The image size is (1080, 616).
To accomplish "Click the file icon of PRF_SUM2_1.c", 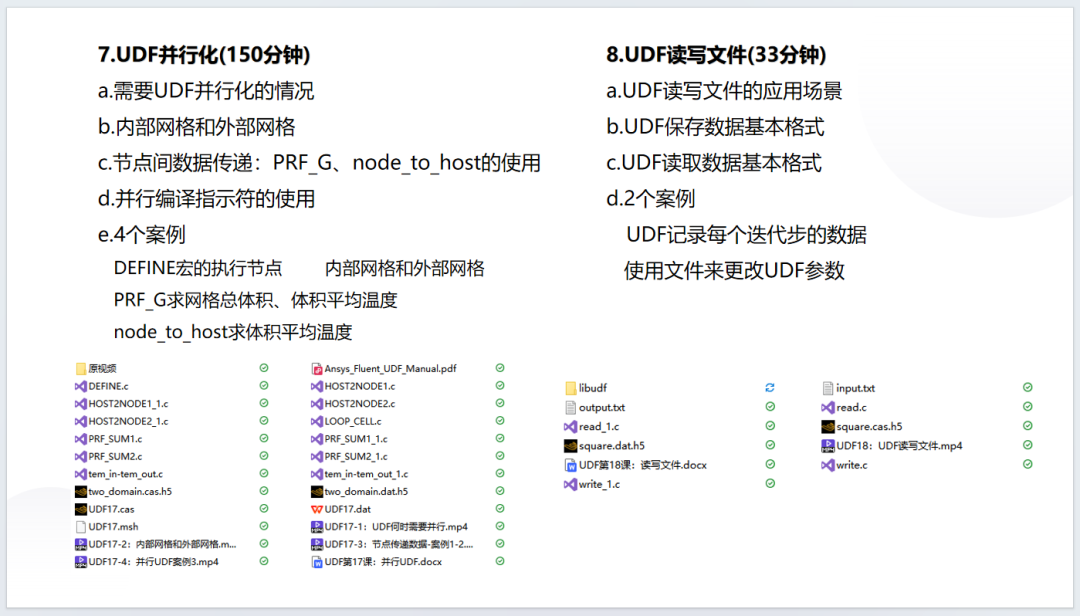I will coord(317,457).
